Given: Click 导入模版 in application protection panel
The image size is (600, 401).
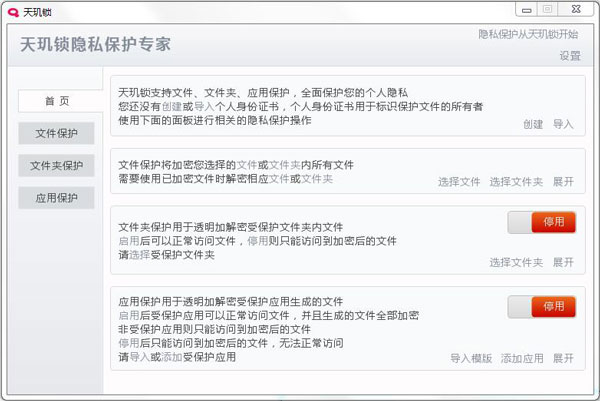Looking at the screenshot, I should 471,359.
